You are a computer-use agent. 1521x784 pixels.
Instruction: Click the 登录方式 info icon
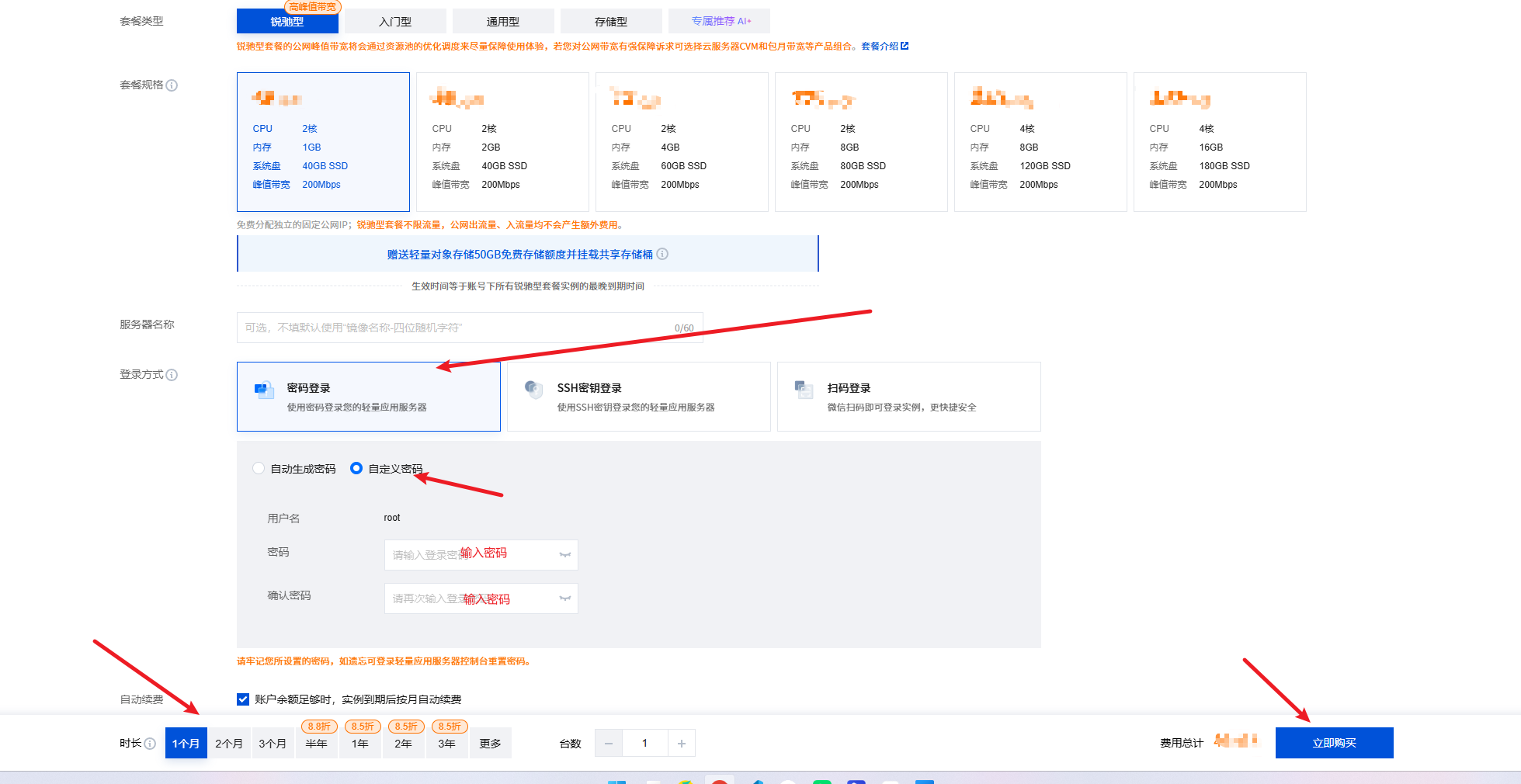coord(172,374)
